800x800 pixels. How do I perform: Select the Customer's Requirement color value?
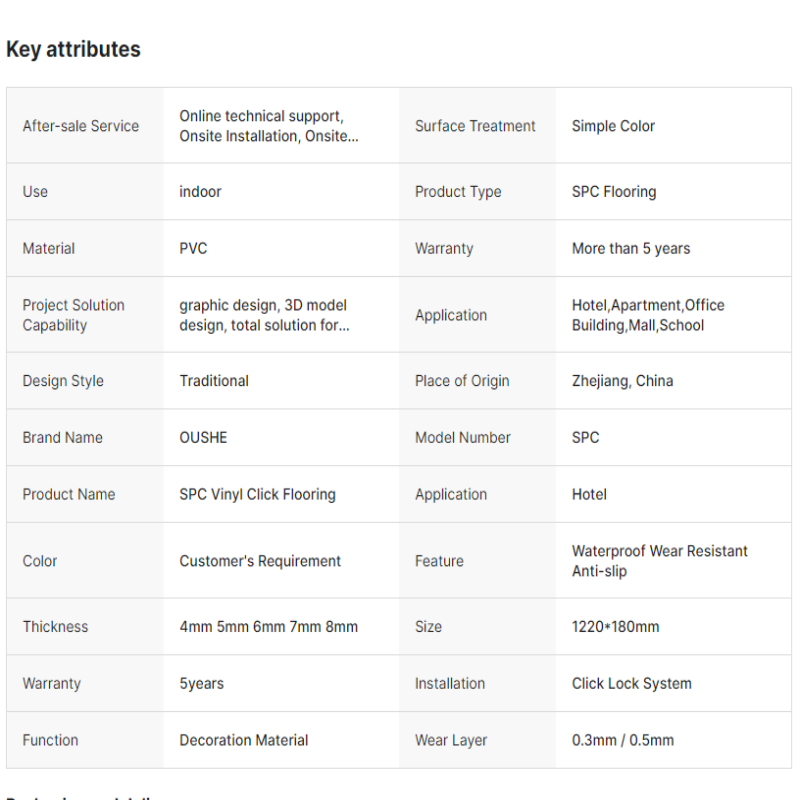[x=260, y=561]
